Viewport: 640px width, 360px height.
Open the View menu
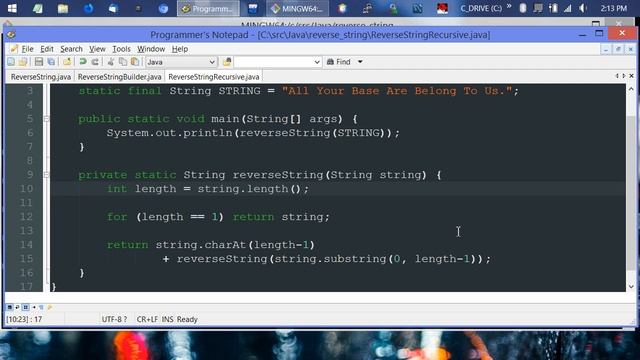(97, 49)
